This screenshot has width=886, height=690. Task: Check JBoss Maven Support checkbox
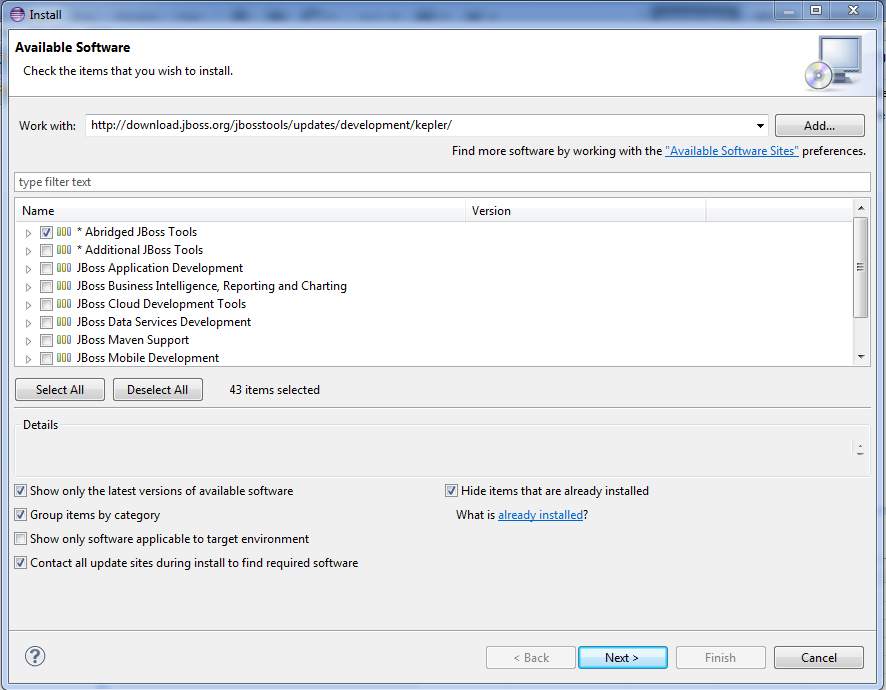click(x=46, y=341)
